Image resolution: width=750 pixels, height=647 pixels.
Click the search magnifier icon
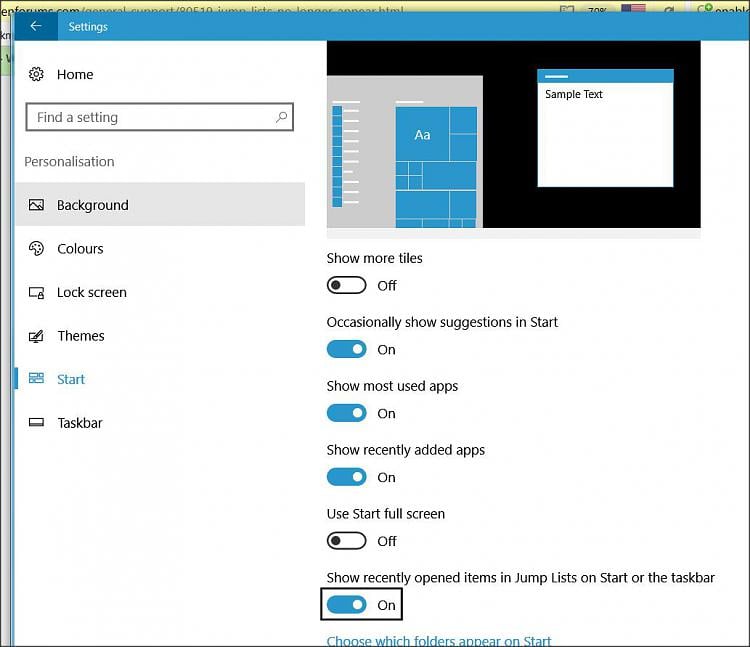pos(281,117)
